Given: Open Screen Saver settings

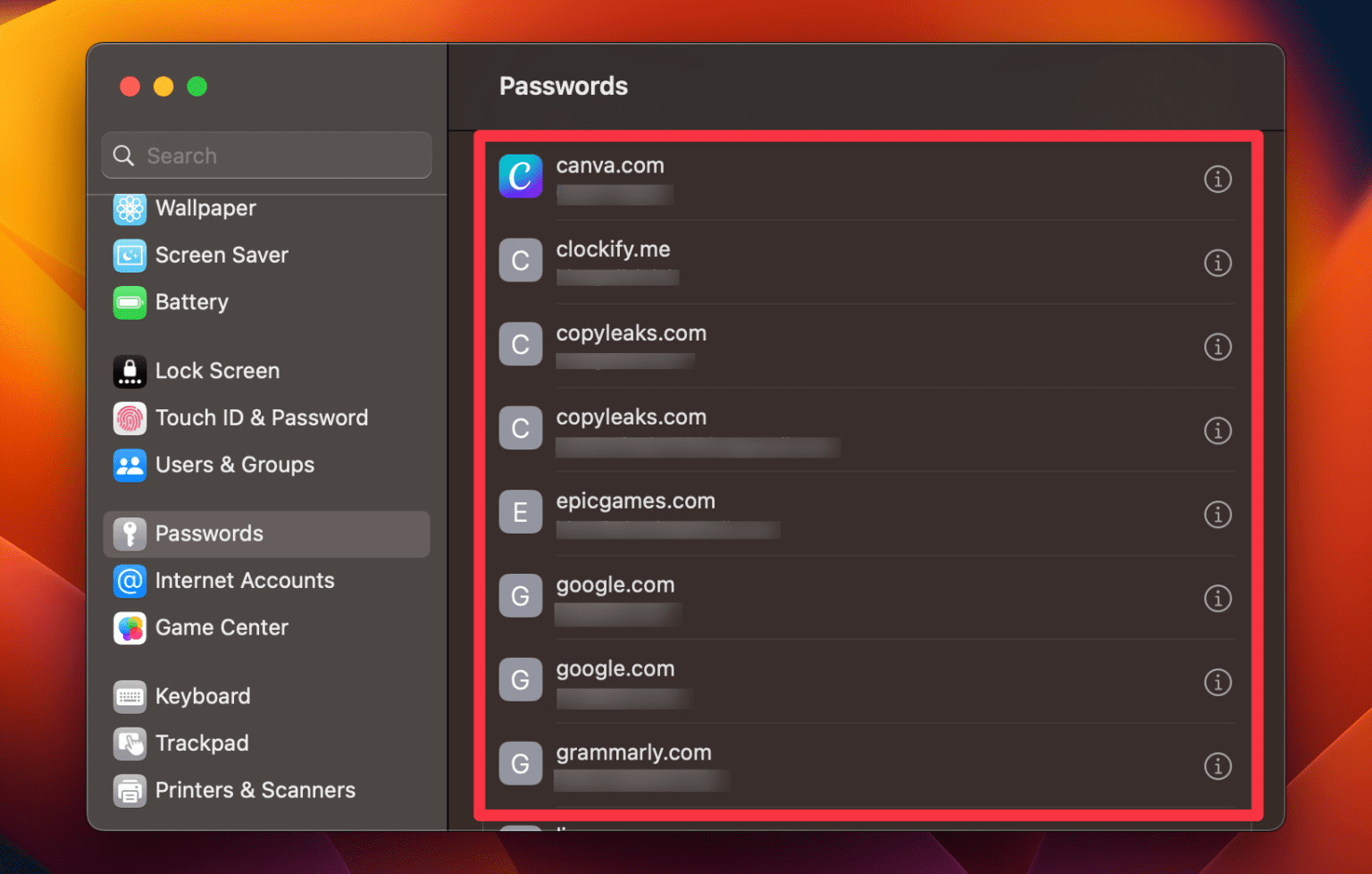Looking at the screenshot, I should click(x=222, y=255).
